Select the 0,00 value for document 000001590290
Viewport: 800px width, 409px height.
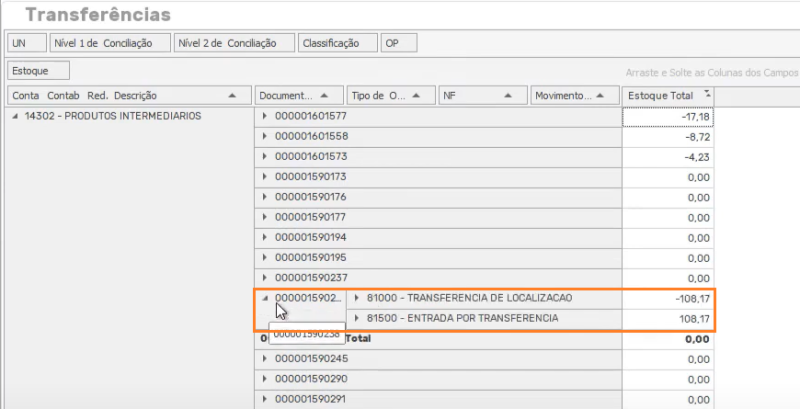[668, 380]
